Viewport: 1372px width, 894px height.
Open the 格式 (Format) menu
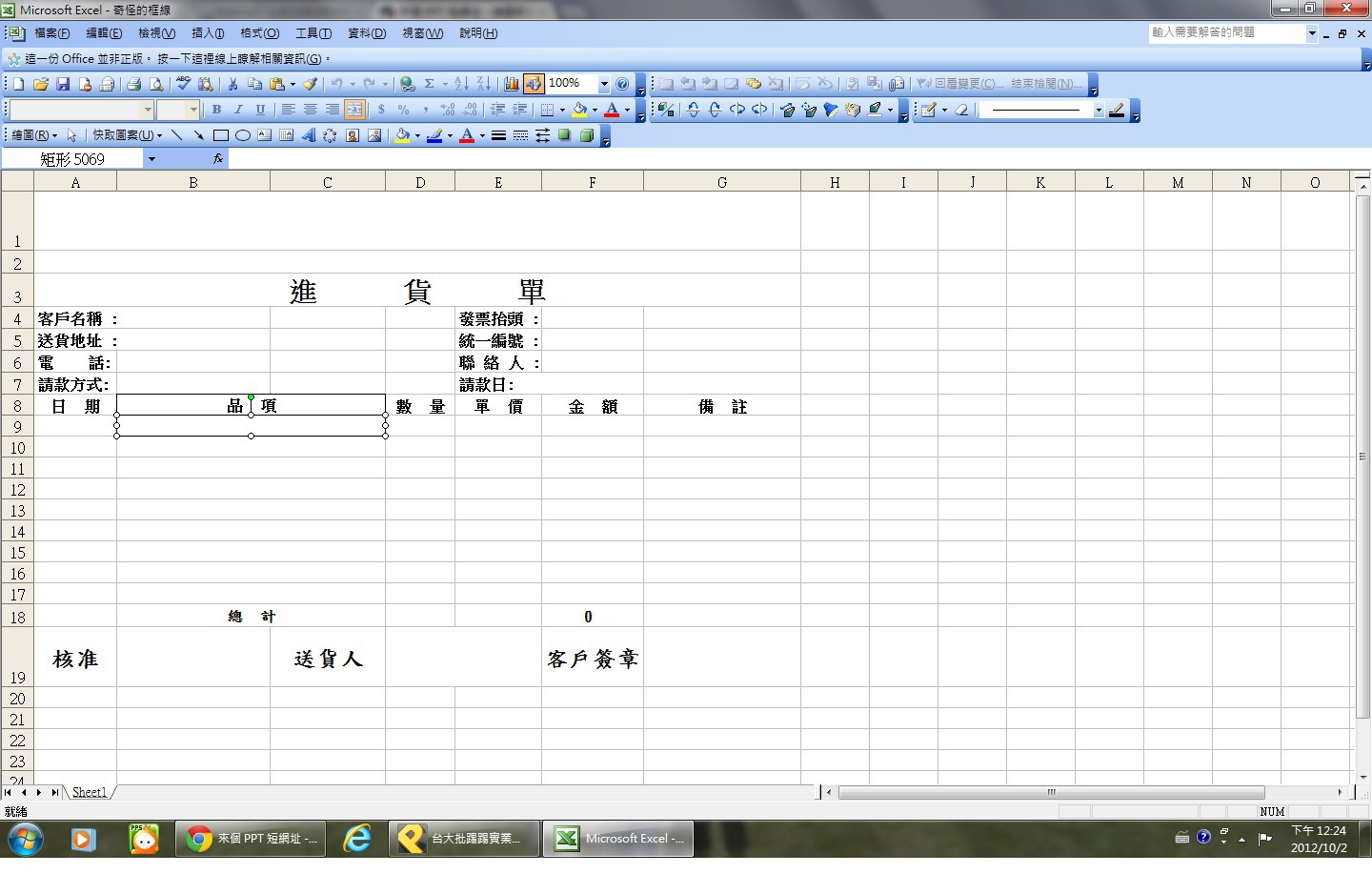[x=260, y=33]
